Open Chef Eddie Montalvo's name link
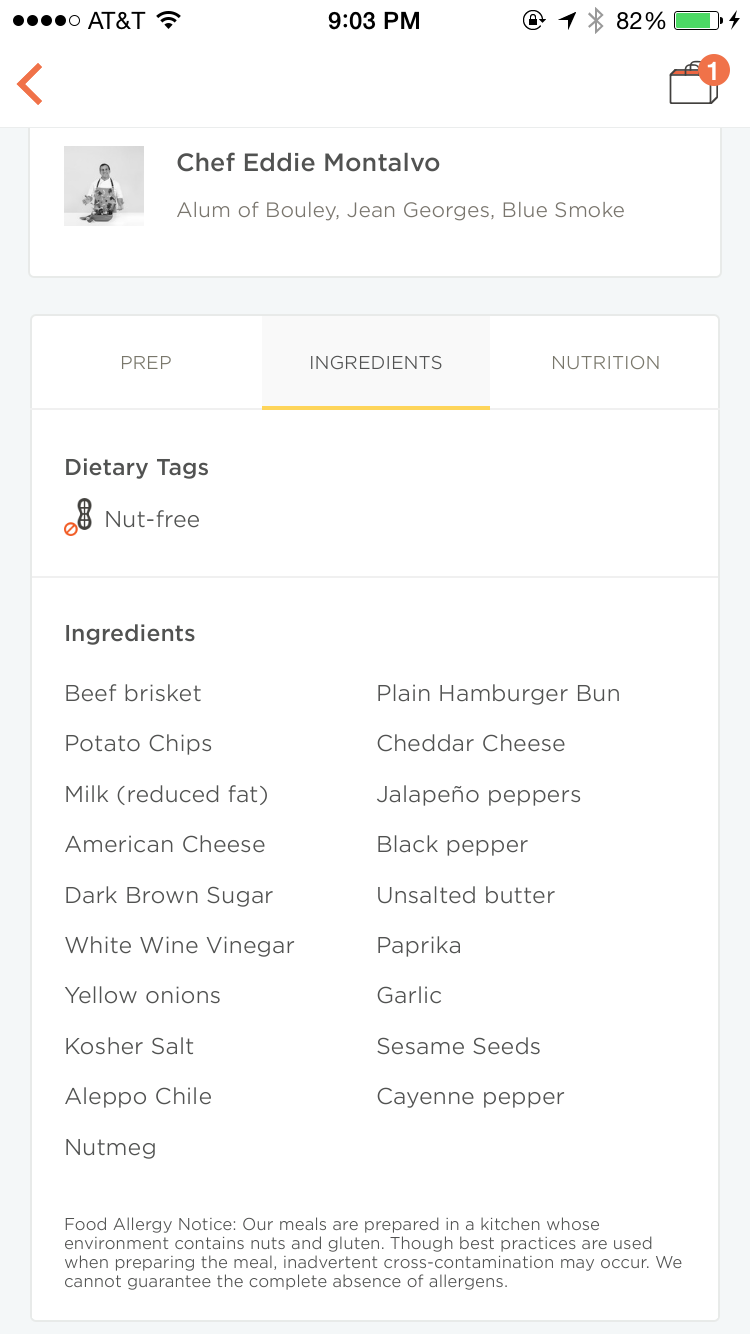The image size is (750, 1334). [308, 163]
